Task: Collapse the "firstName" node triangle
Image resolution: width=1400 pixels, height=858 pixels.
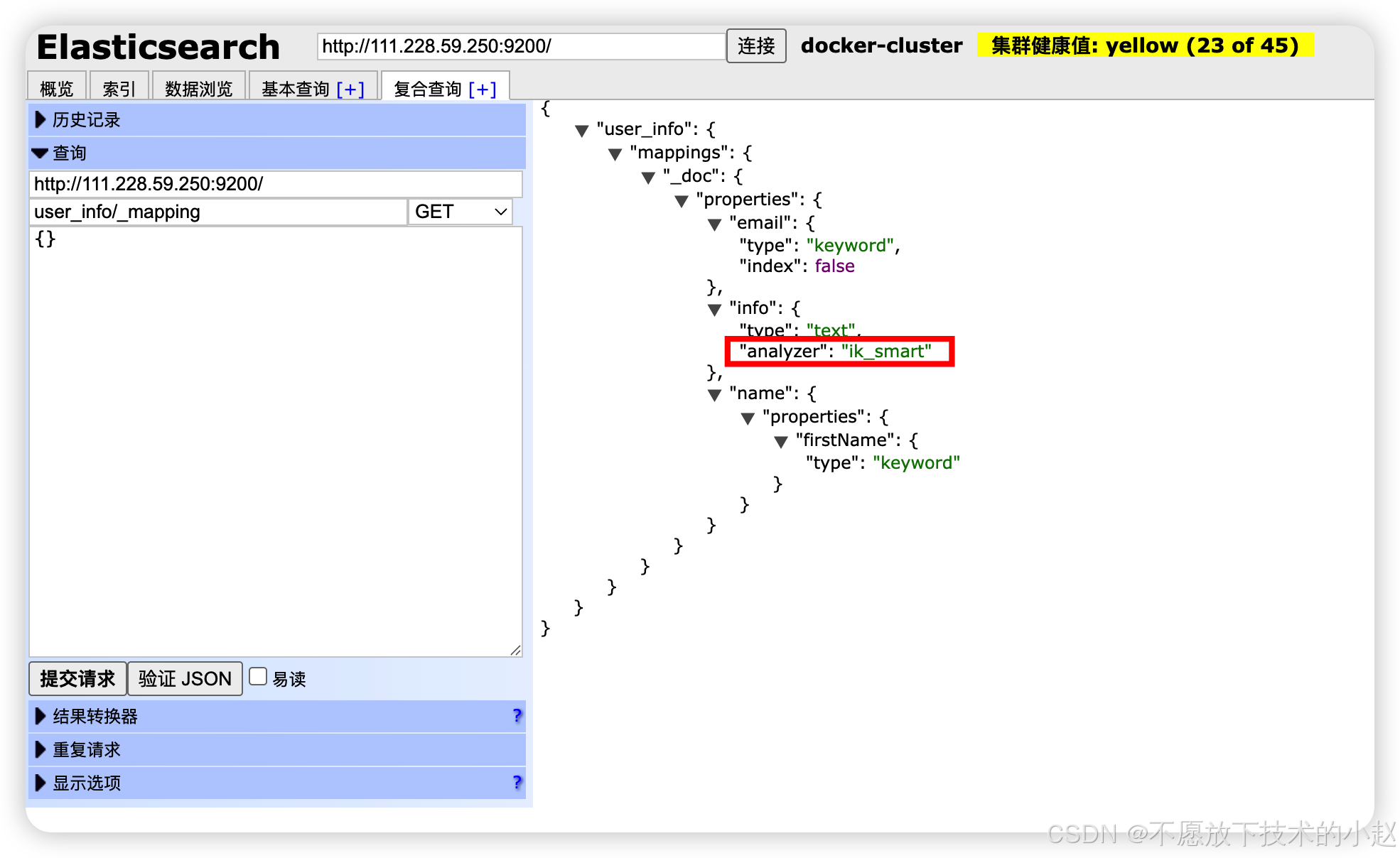Action: pyautogui.click(x=780, y=442)
